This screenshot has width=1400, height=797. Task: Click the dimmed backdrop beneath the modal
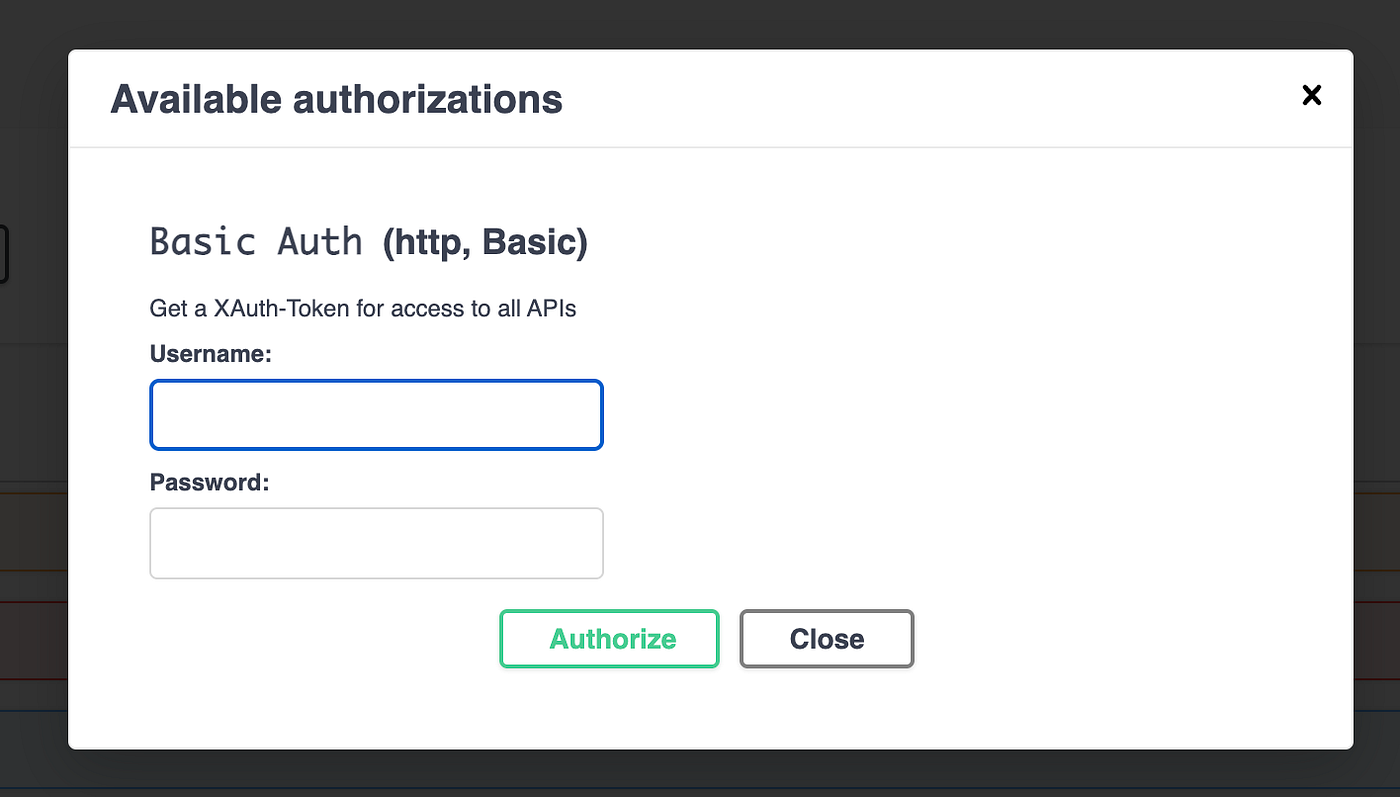pos(700,773)
